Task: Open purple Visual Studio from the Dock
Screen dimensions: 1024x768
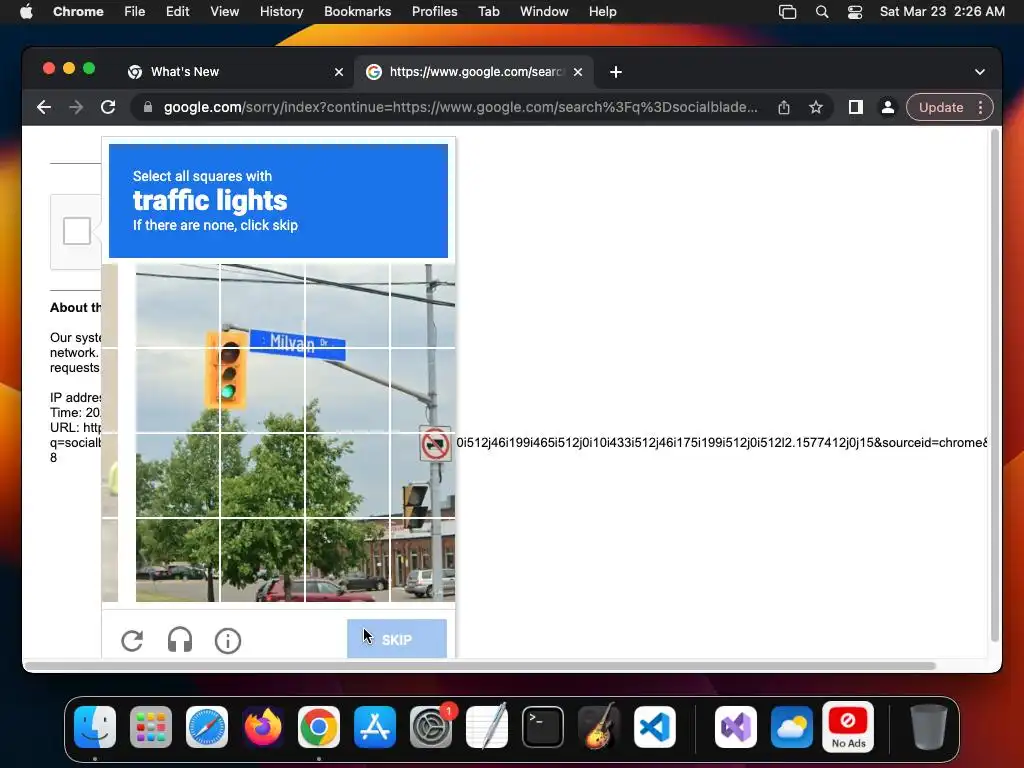Action: click(x=736, y=727)
